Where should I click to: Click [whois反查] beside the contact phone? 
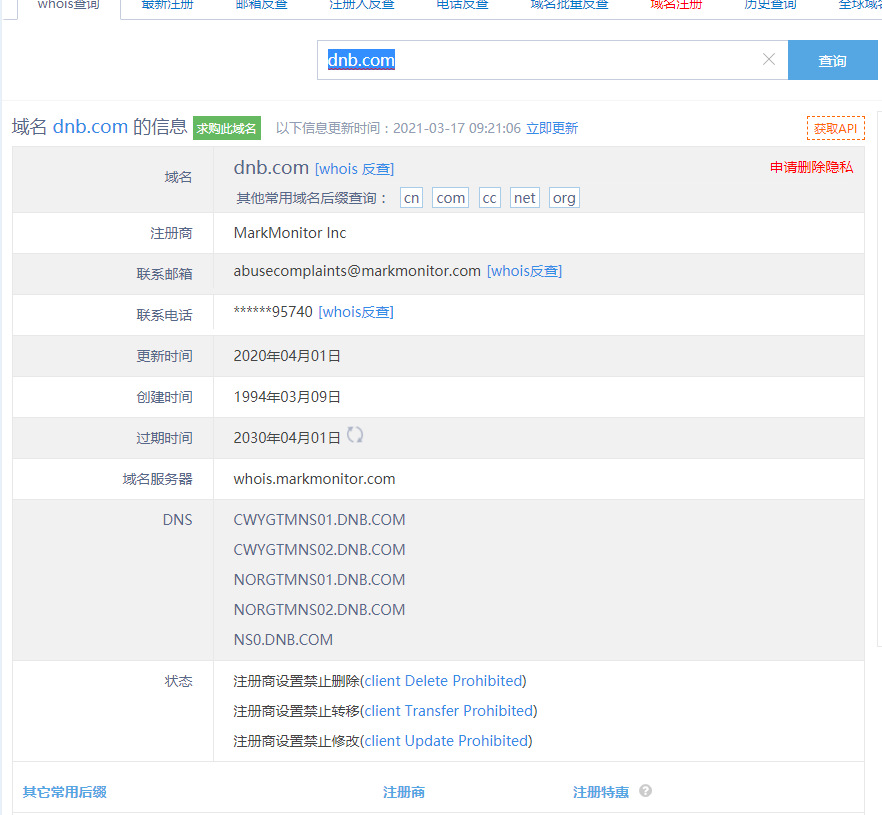(x=356, y=312)
